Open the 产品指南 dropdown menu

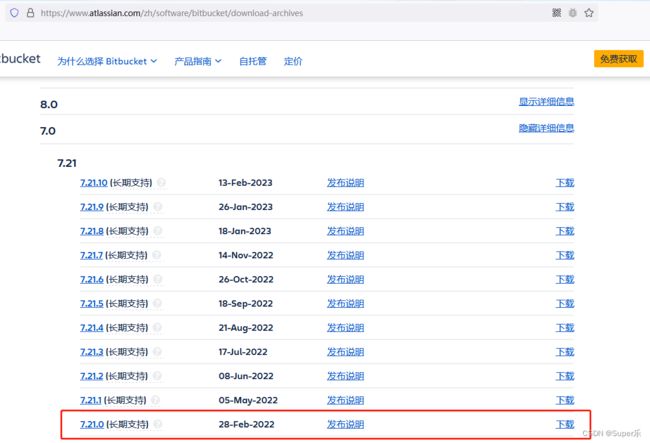[x=198, y=61]
